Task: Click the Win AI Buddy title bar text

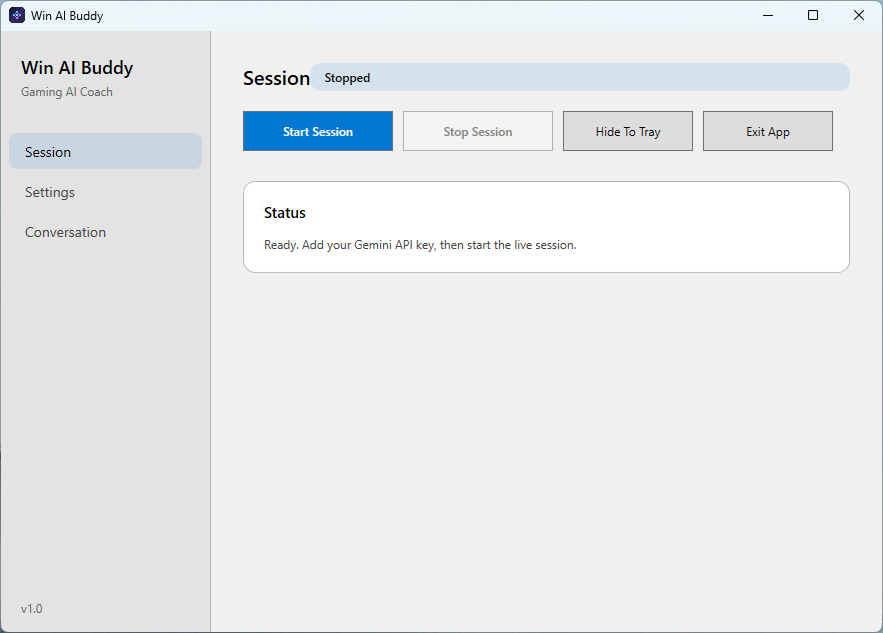Action: 65,15
